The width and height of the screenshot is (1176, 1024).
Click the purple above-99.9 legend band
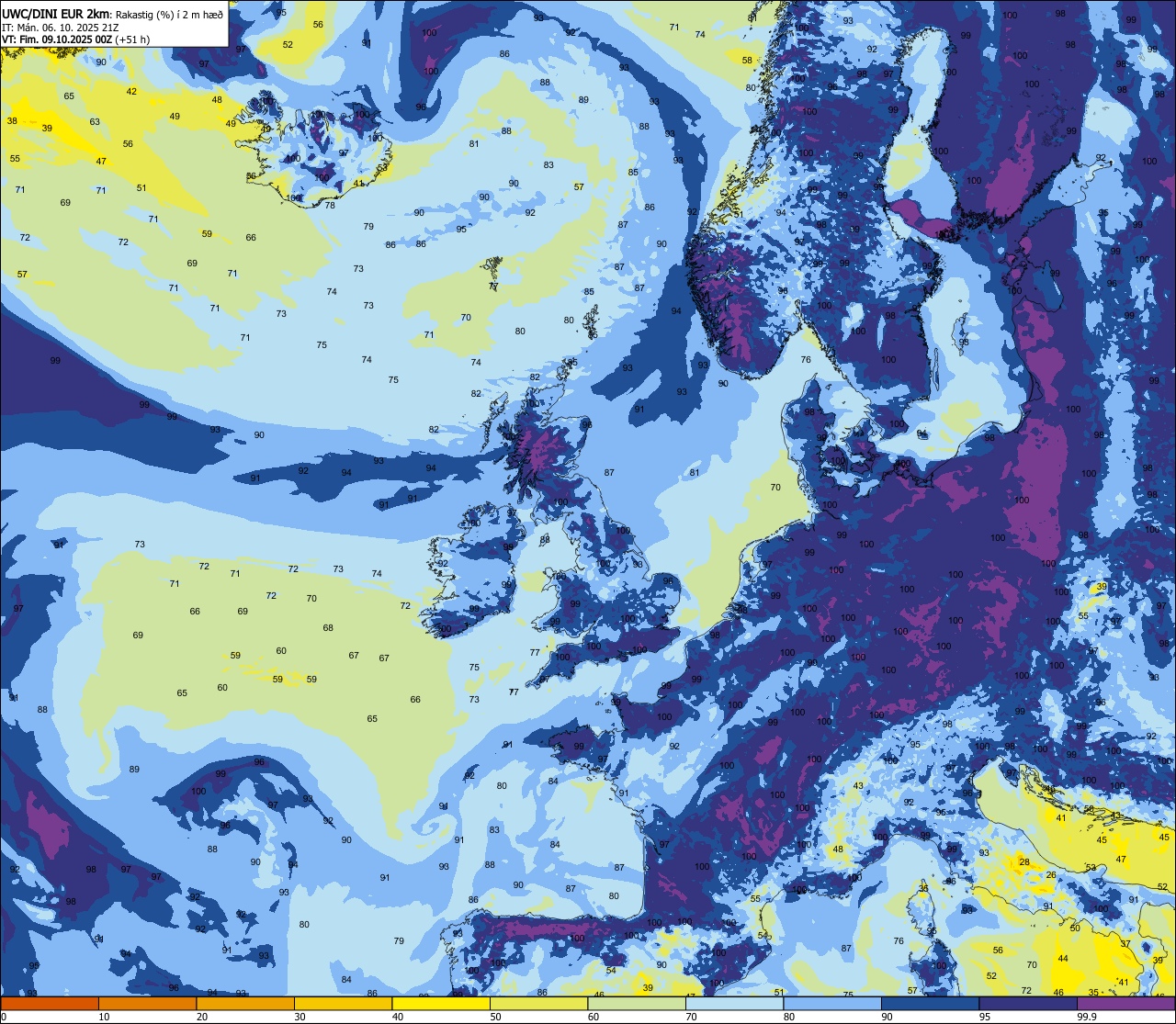1125,1003
